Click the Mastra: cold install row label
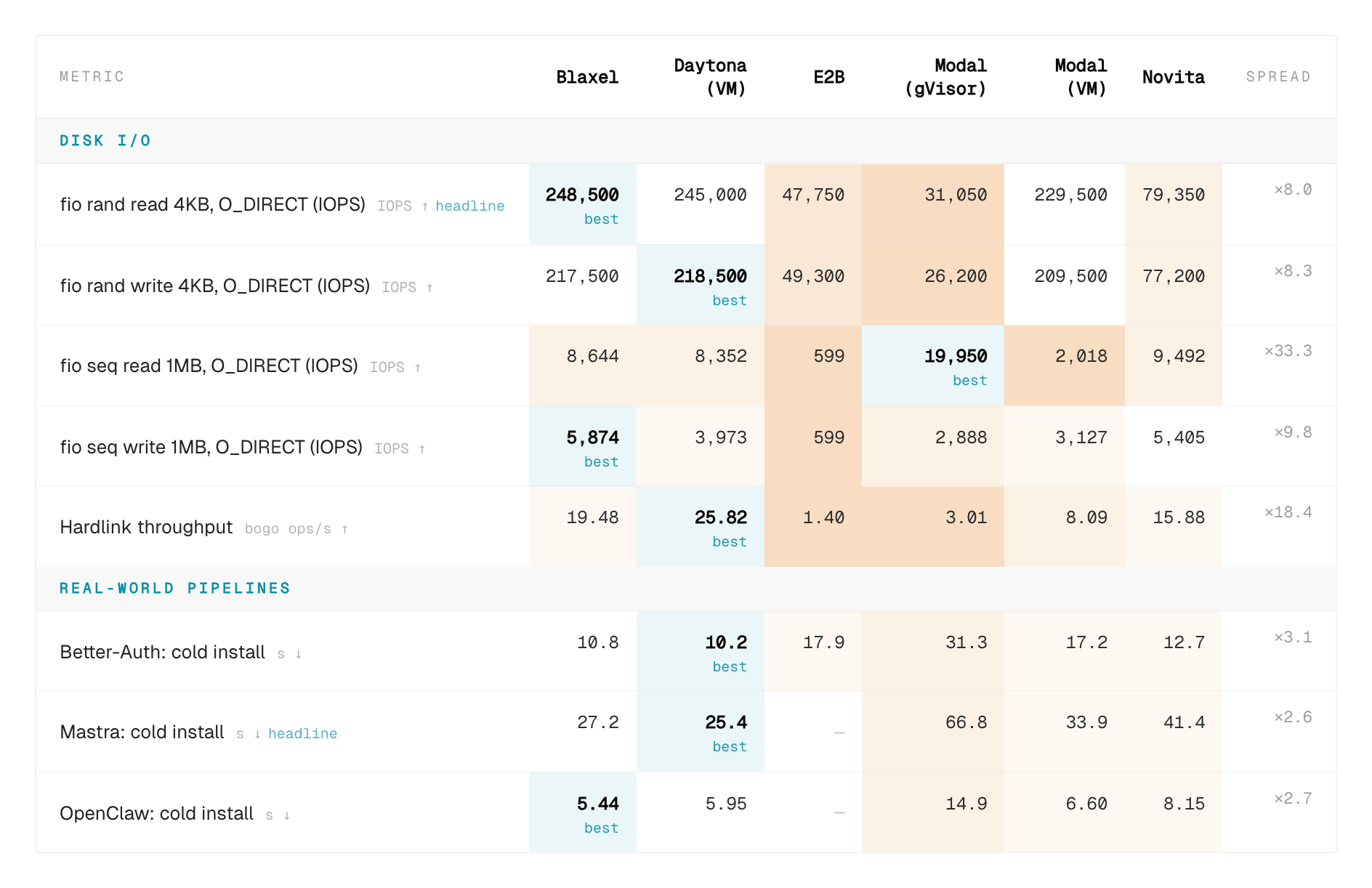The image size is (1372, 888). point(142,732)
